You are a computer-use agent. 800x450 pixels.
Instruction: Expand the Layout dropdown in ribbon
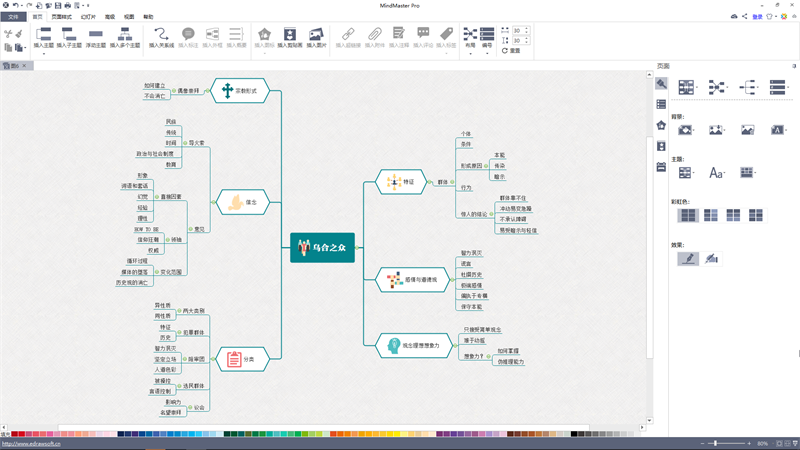click(x=470, y=41)
